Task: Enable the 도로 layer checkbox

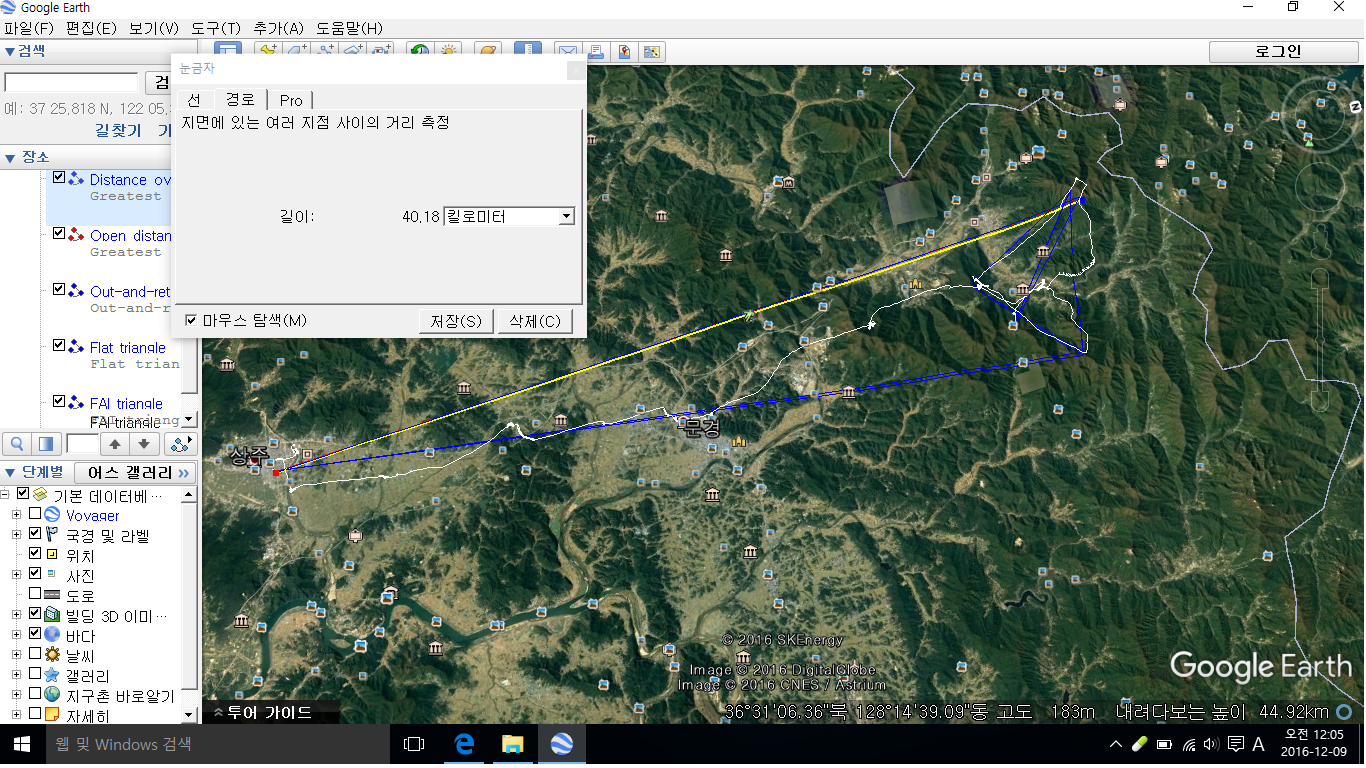Action: tap(35, 595)
